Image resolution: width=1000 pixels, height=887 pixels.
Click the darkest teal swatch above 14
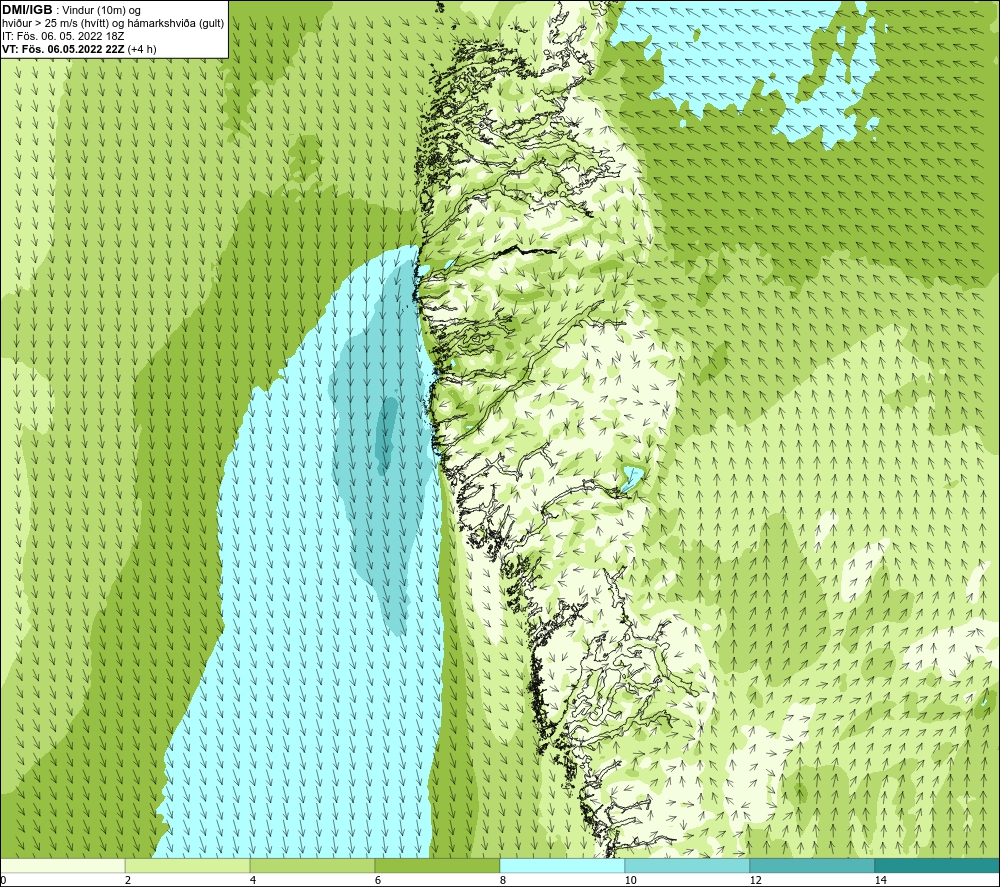(x=938, y=865)
